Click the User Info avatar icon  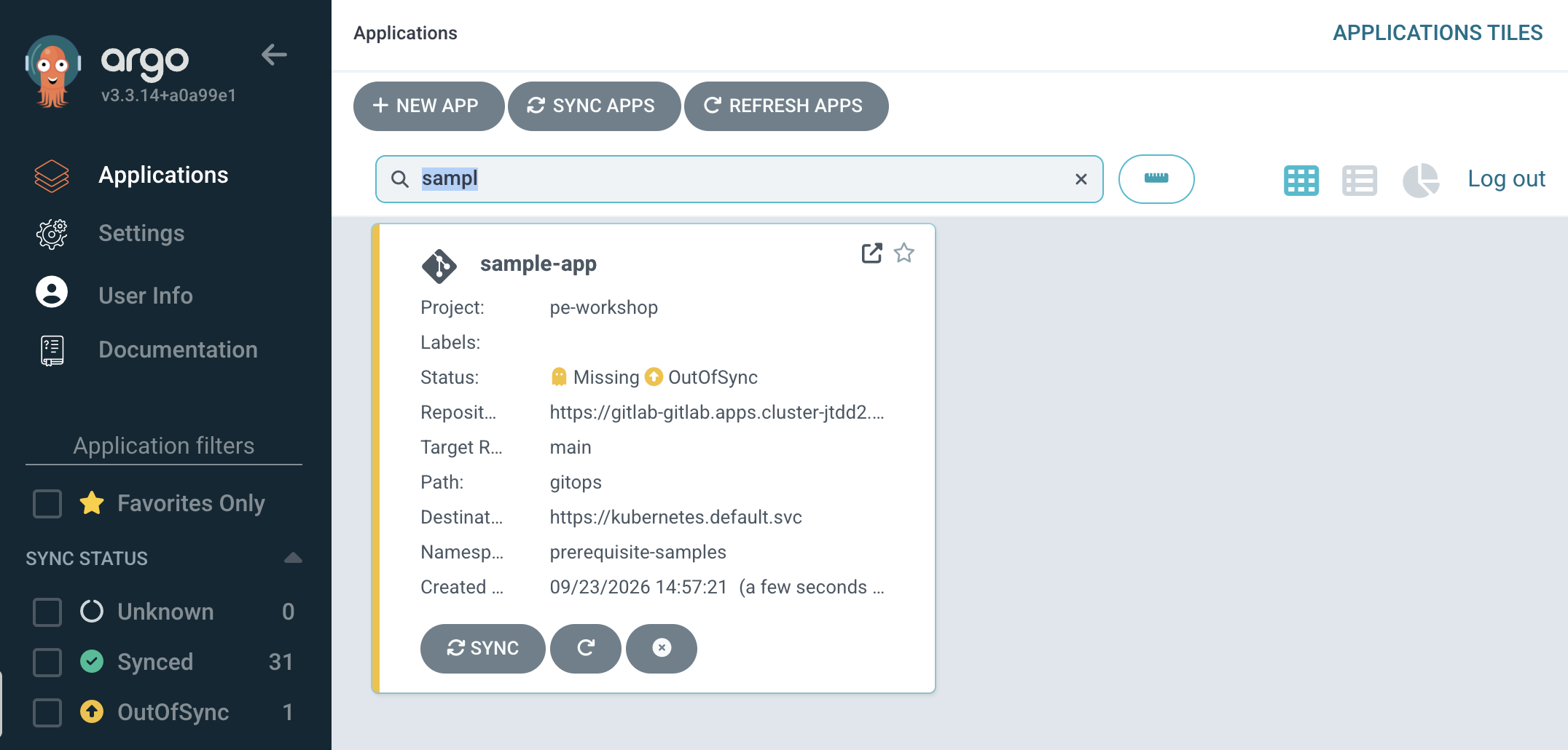pyautogui.click(x=52, y=292)
